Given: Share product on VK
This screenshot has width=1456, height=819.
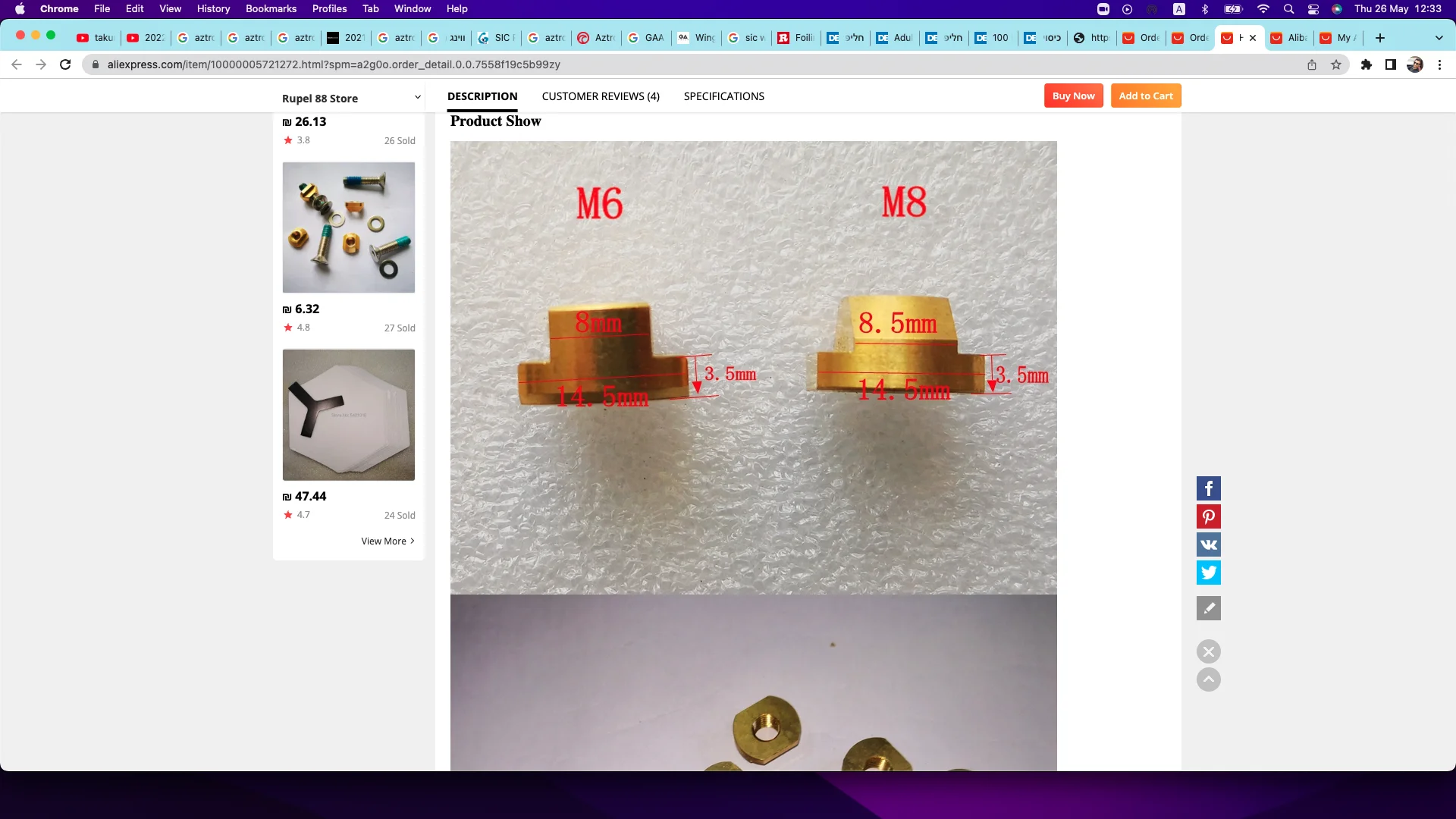Looking at the screenshot, I should coord(1208,544).
